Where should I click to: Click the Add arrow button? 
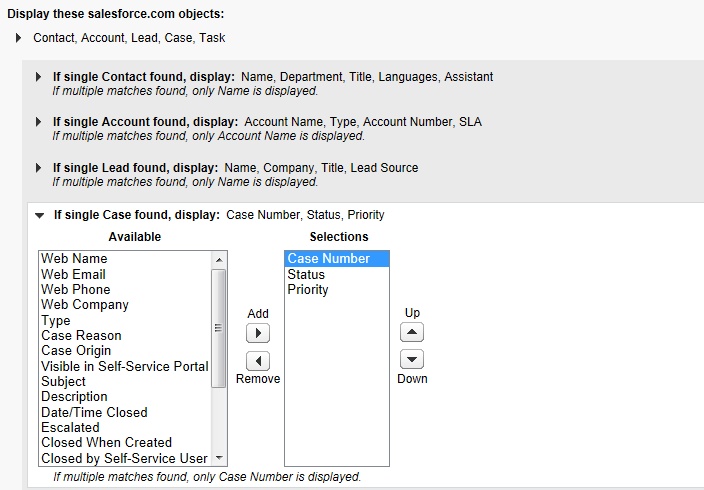[x=257, y=333]
